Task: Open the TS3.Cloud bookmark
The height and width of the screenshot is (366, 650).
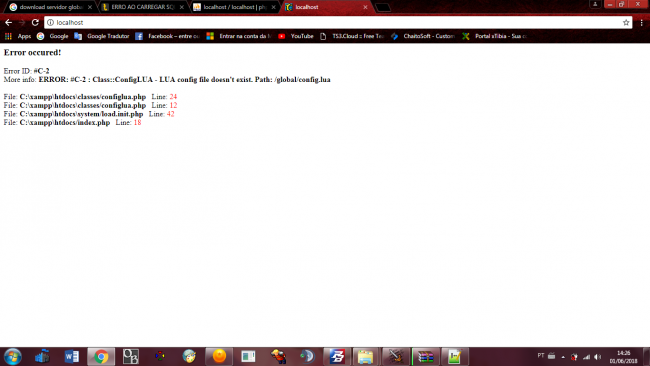Action: (352, 36)
